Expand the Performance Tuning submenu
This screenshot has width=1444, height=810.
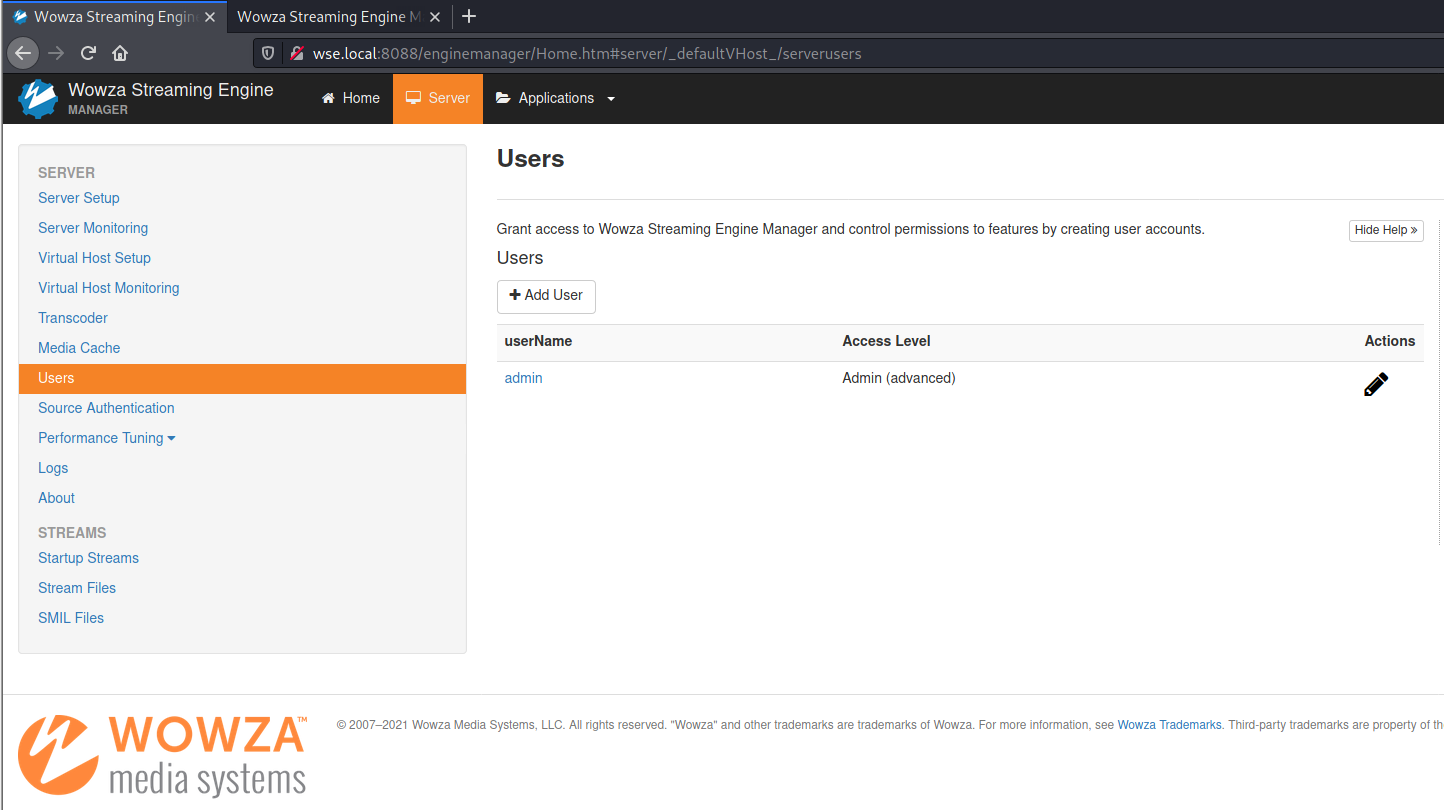tap(107, 438)
